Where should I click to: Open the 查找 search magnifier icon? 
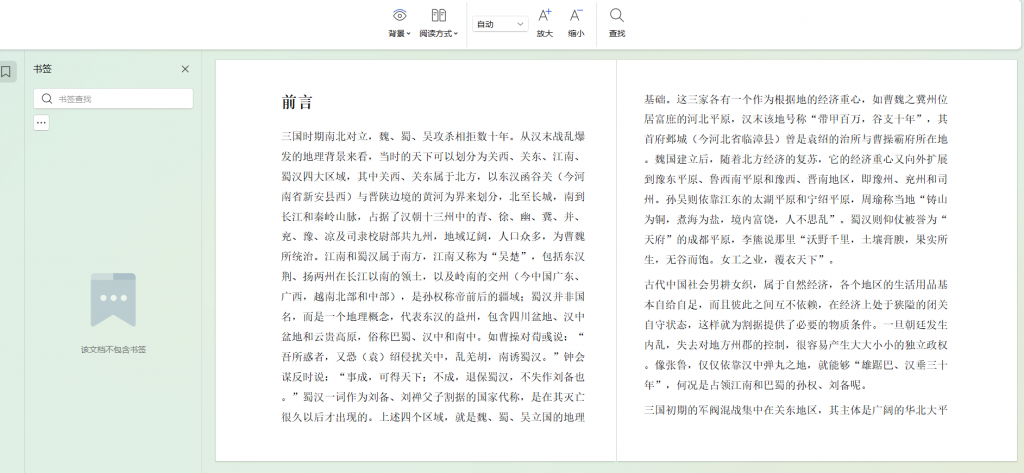point(616,15)
